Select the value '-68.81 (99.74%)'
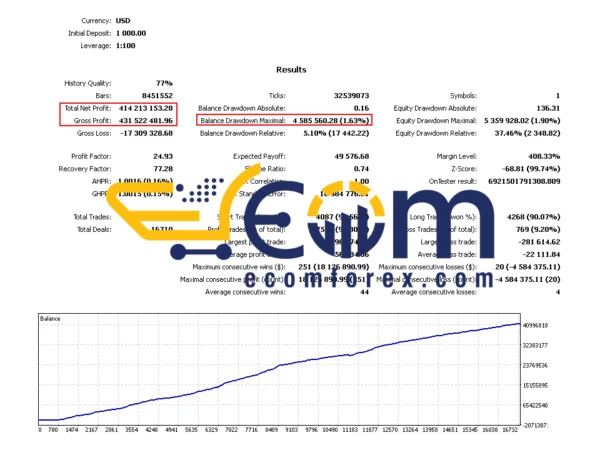This screenshot has width=600, height=450. tap(531, 169)
